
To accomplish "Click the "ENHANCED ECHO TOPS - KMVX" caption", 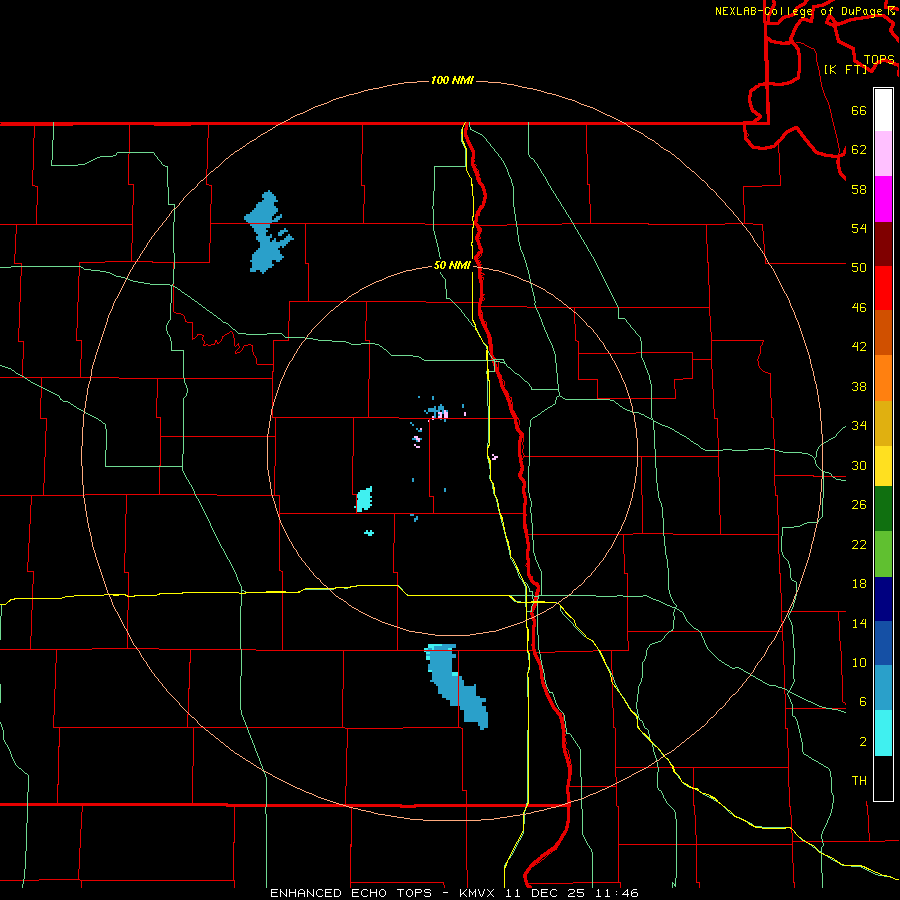I will click(x=385, y=893).
